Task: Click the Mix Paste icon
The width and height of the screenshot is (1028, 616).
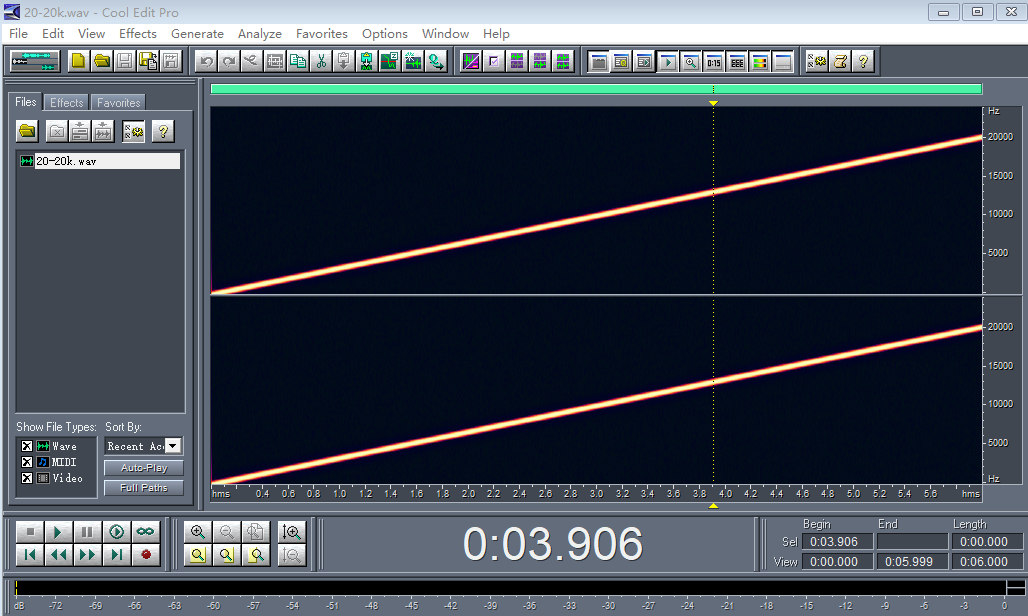Action: (366, 62)
